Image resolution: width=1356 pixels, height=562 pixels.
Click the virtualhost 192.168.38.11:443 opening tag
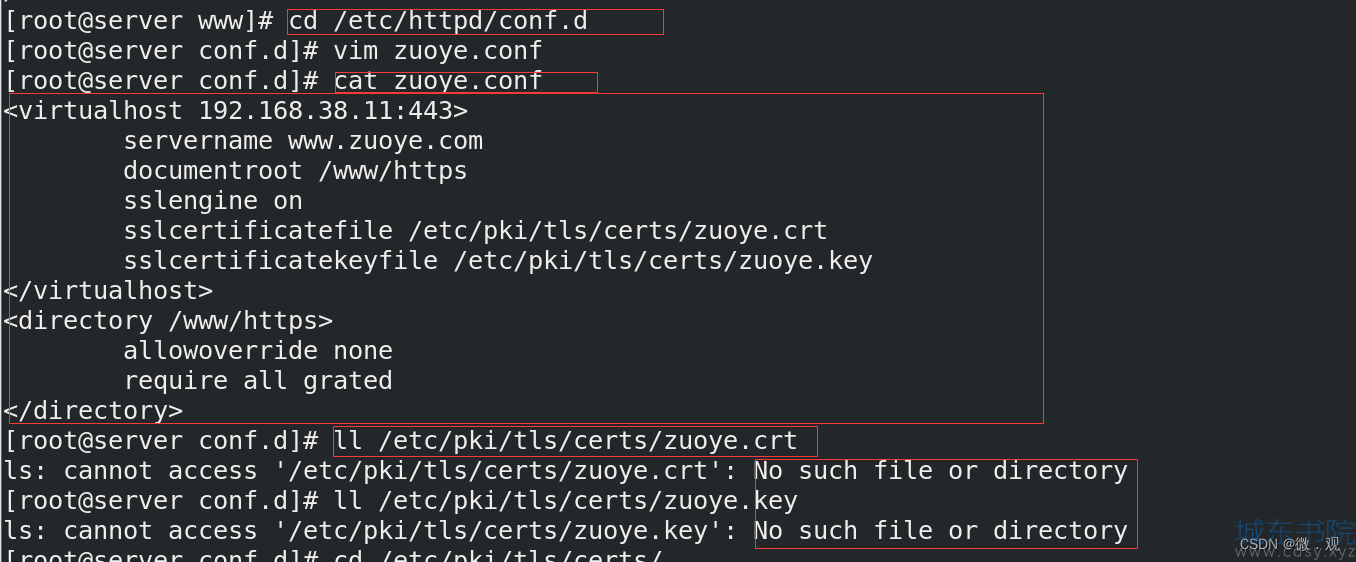pyautogui.click(x=236, y=111)
